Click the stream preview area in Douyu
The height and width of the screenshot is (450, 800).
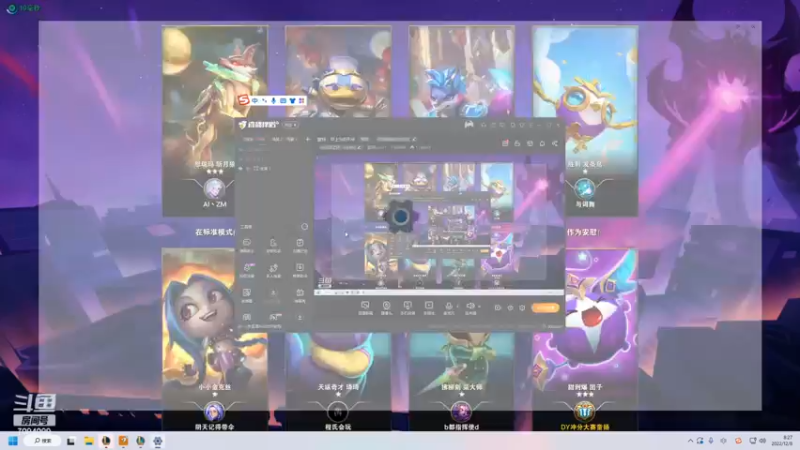[x=439, y=227]
